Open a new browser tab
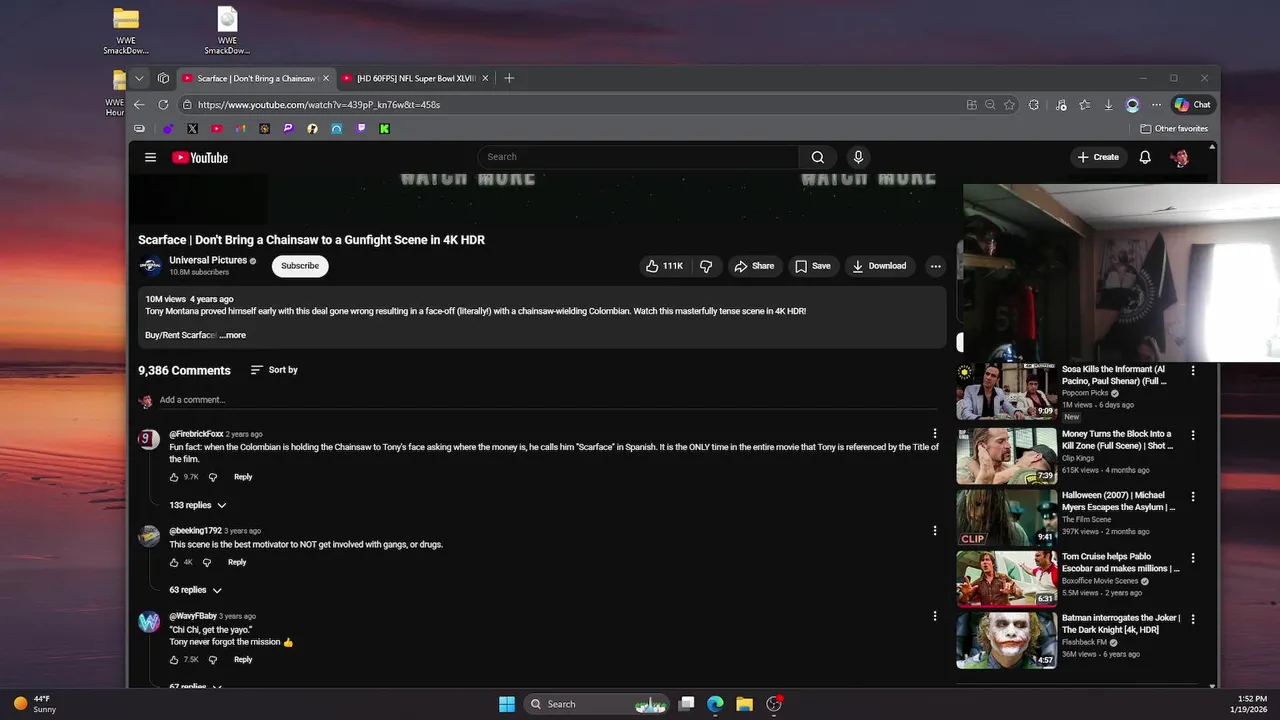This screenshot has height=720, width=1280. click(509, 78)
